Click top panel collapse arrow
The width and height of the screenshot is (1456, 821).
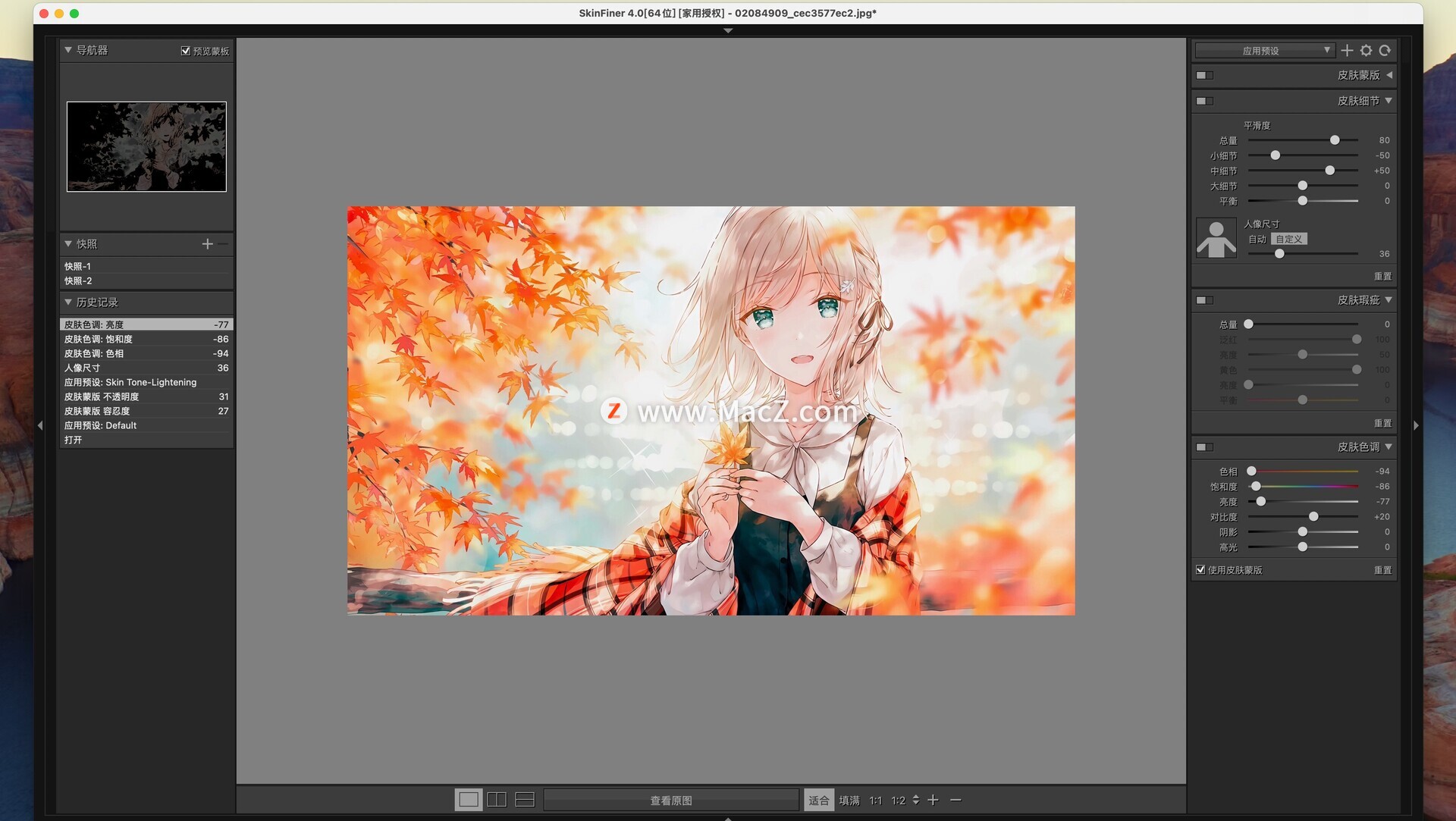(x=728, y=31)
